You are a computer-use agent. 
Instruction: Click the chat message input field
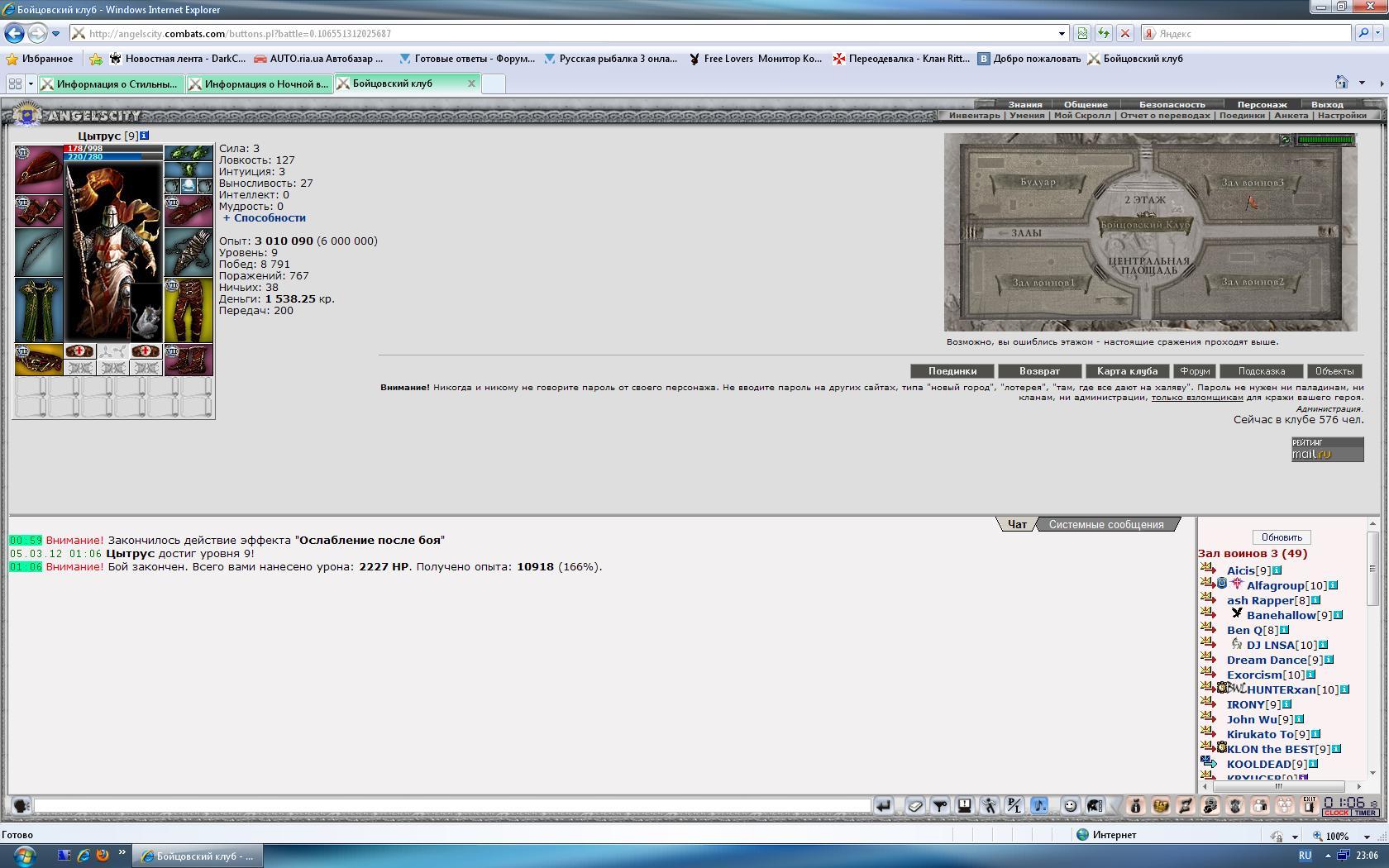tap(452, 805)
